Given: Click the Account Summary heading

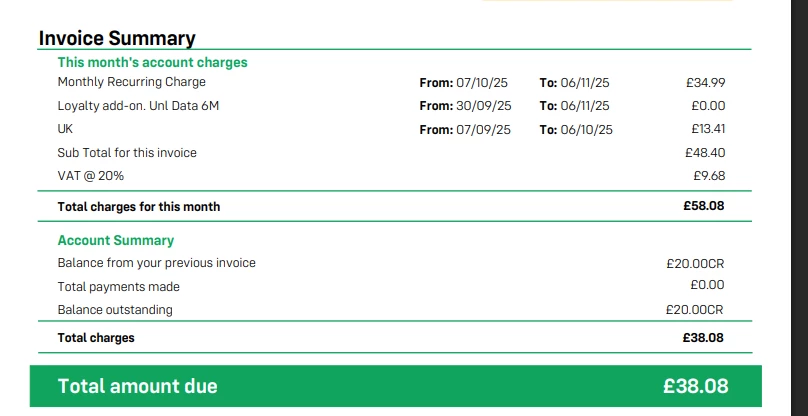Looking at the screenshot, I should 115,240.
